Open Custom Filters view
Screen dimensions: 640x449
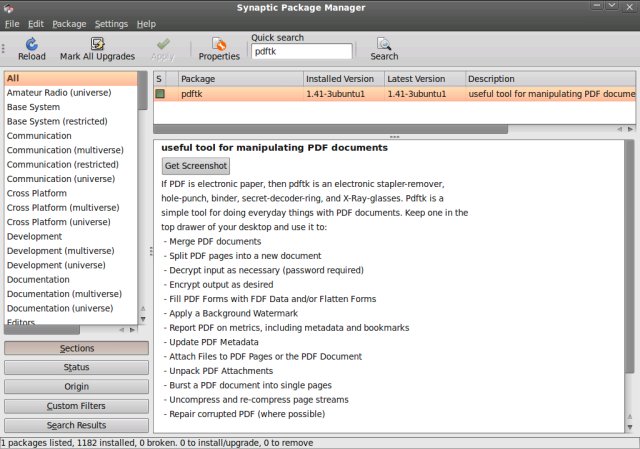76,406
